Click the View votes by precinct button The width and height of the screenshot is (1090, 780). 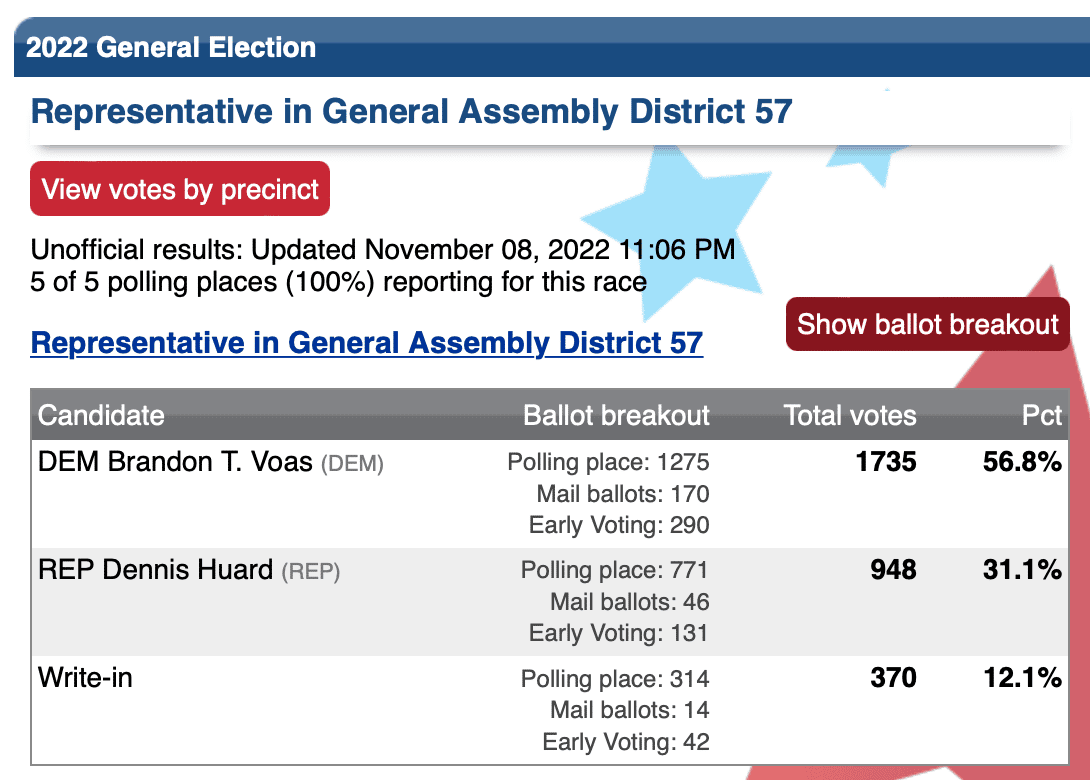click(179, 188)
